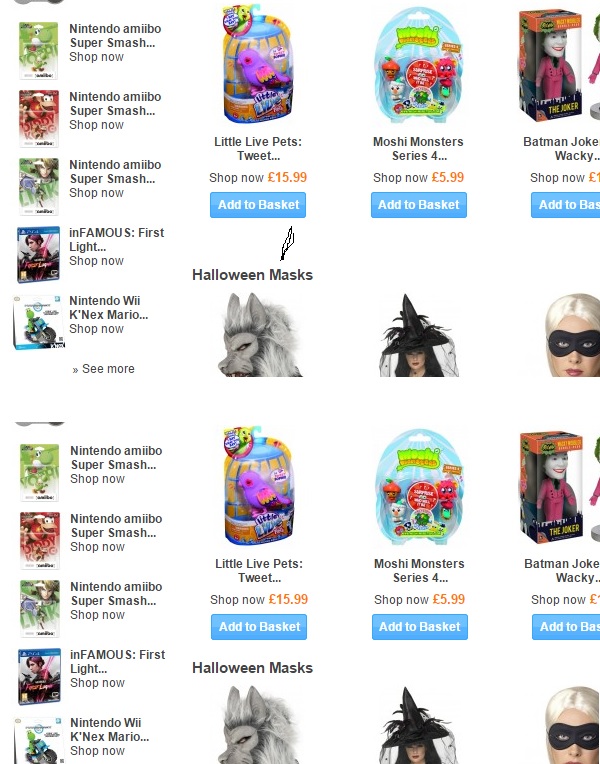600x764 pixels.
Task: Follow the See more link
Action: coord(103,369)
